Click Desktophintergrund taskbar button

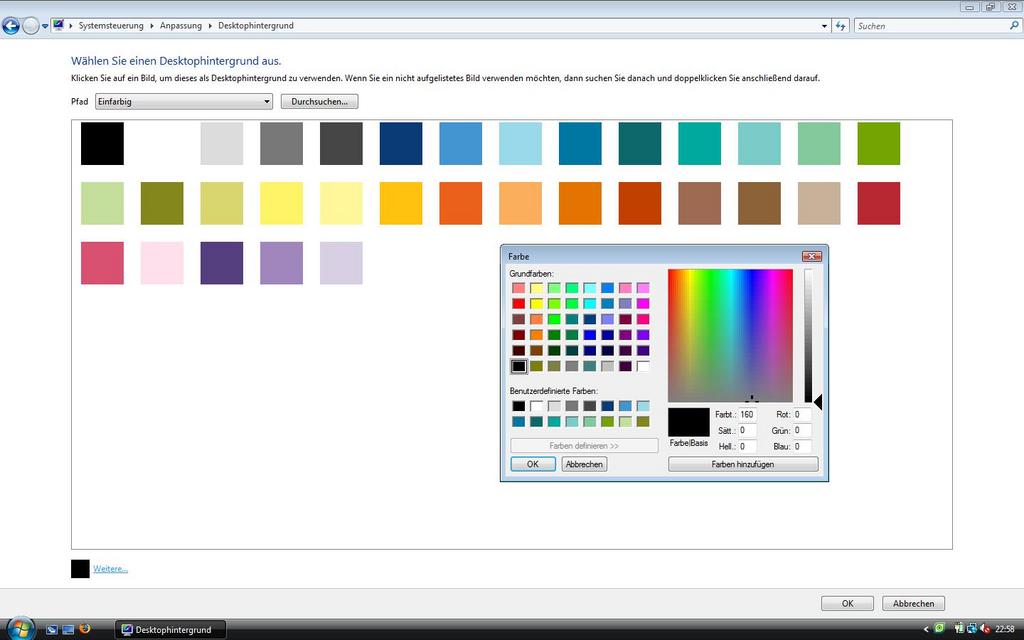tap(170, 630)
